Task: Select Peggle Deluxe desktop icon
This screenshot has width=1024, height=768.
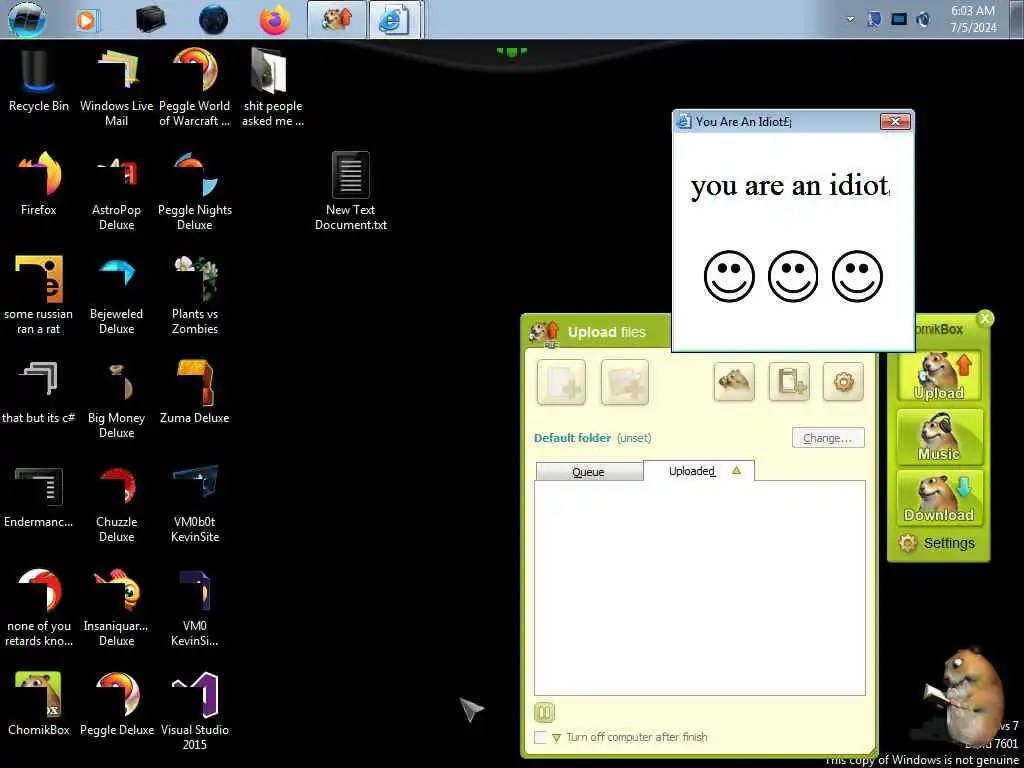Action: [116, 704]
